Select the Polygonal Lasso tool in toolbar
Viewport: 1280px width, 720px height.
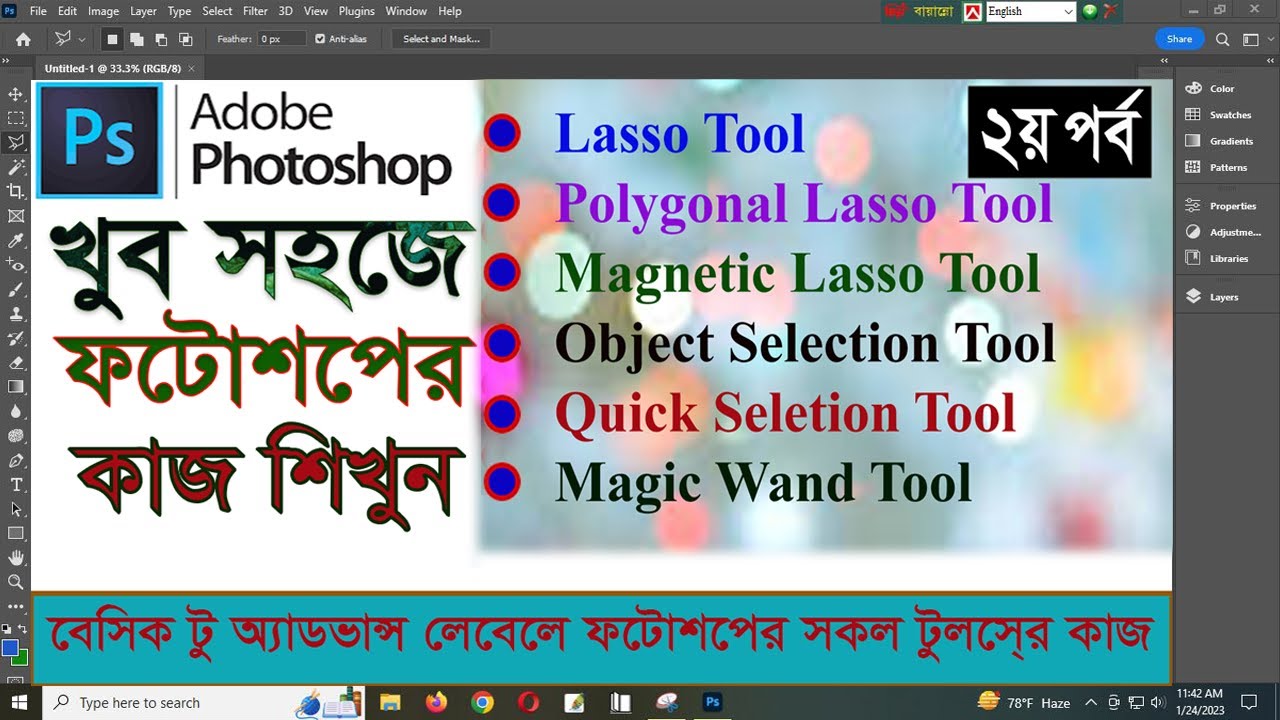pos(16,143)
